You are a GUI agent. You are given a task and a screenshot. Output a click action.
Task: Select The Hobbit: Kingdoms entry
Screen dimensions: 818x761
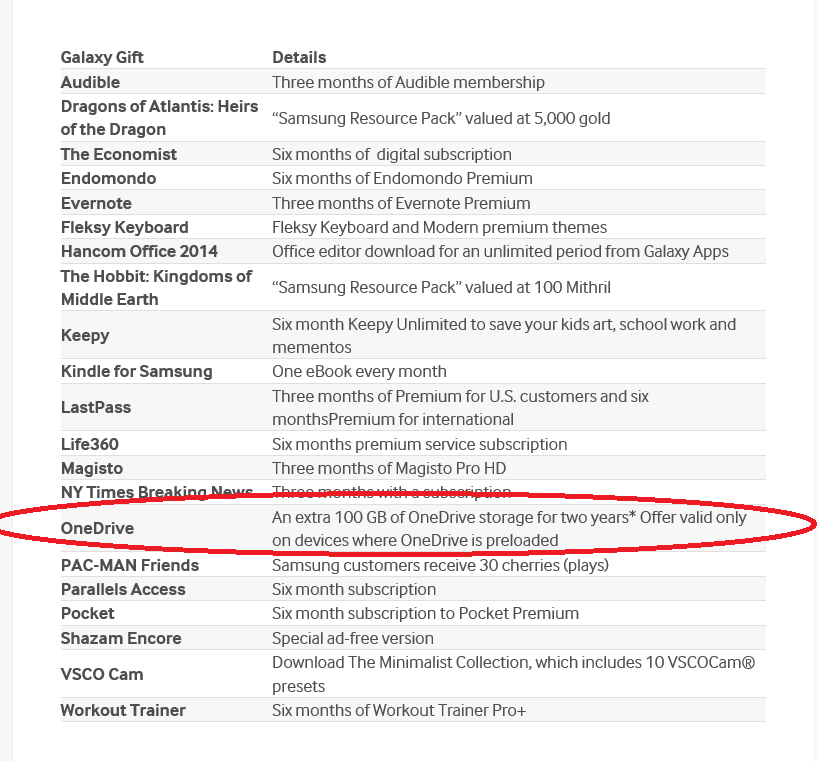click(x=156, y=287)
